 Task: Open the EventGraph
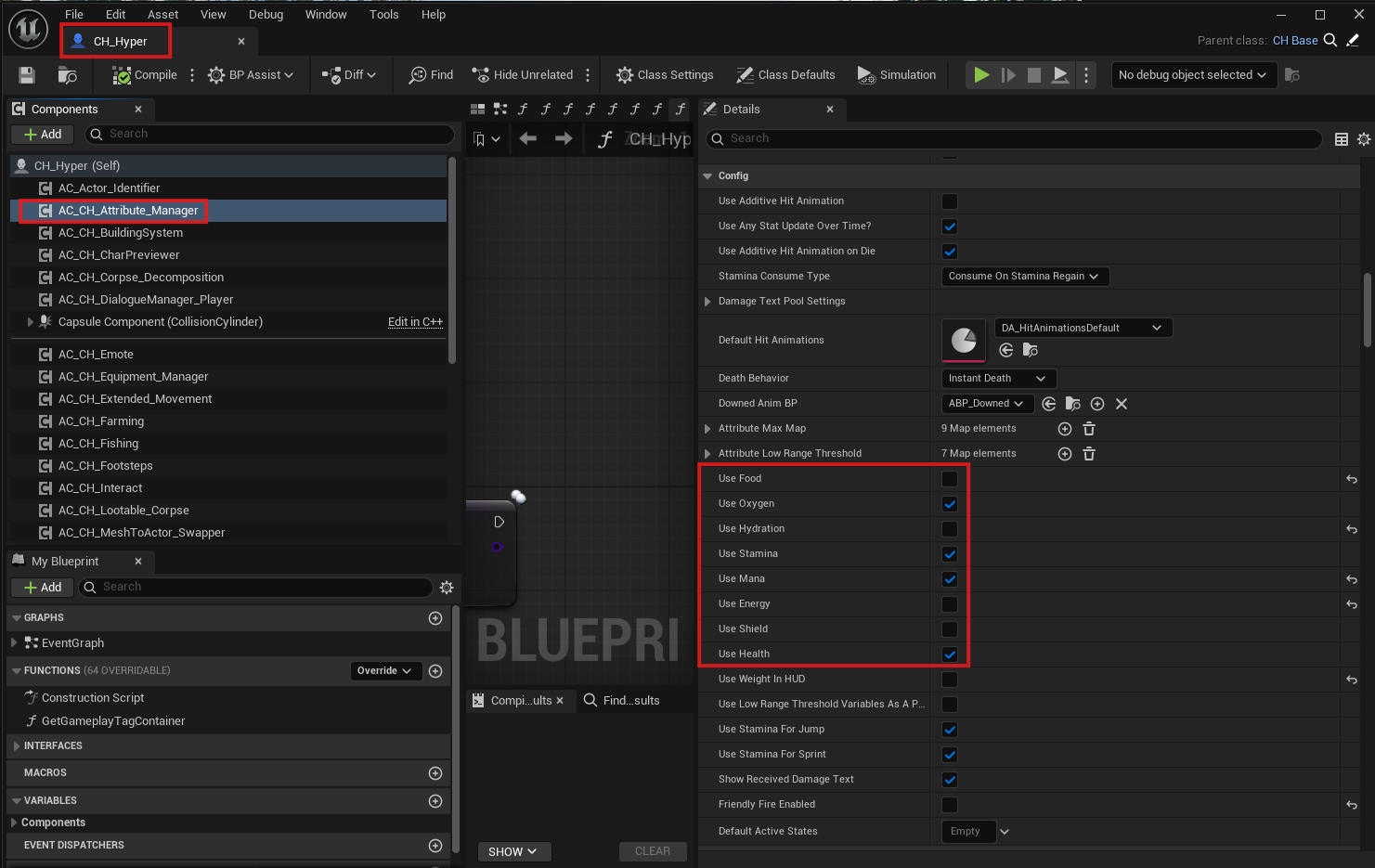(72, 643)
